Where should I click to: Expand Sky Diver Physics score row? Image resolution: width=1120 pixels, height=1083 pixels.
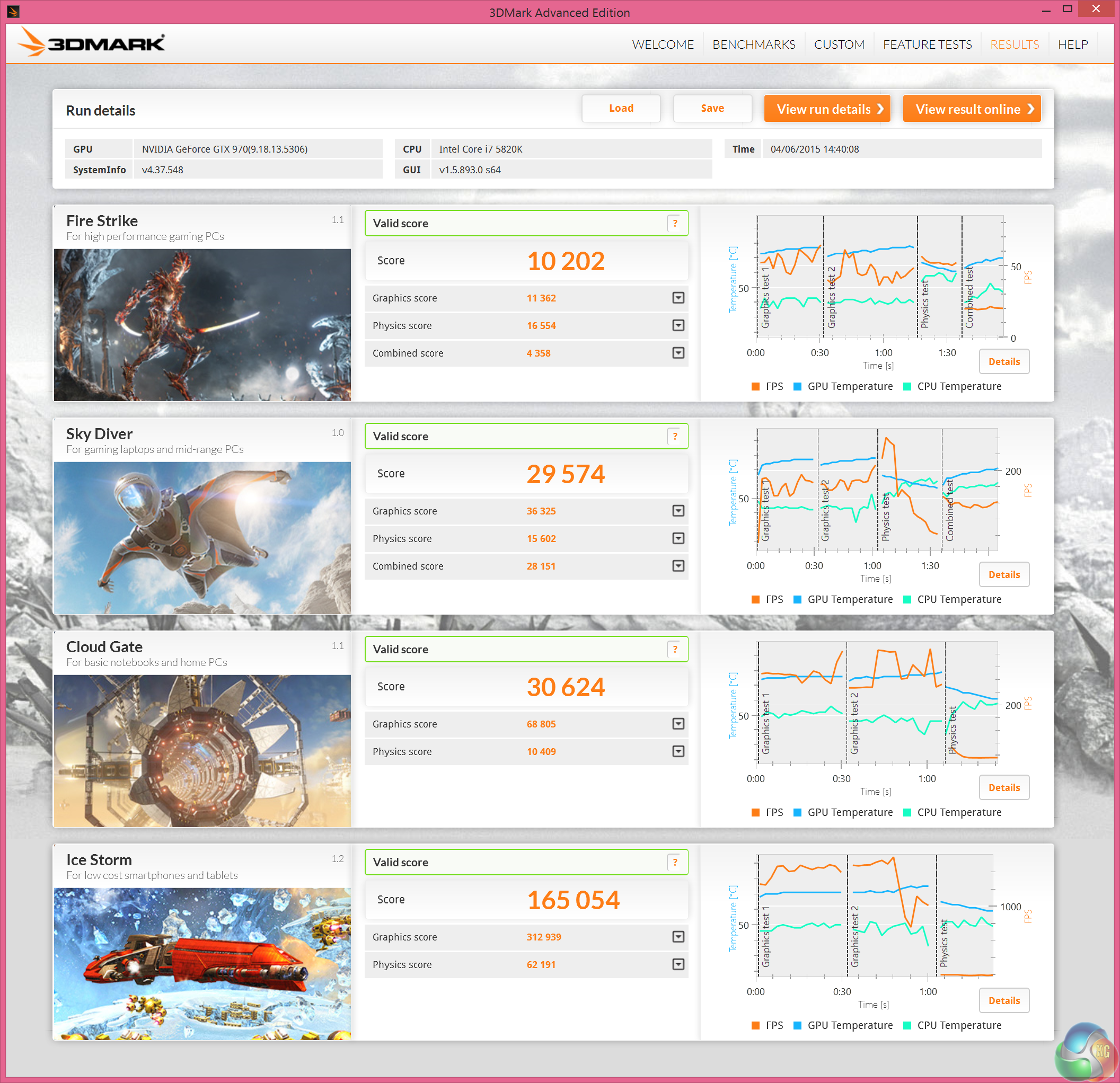coord(678,539)
